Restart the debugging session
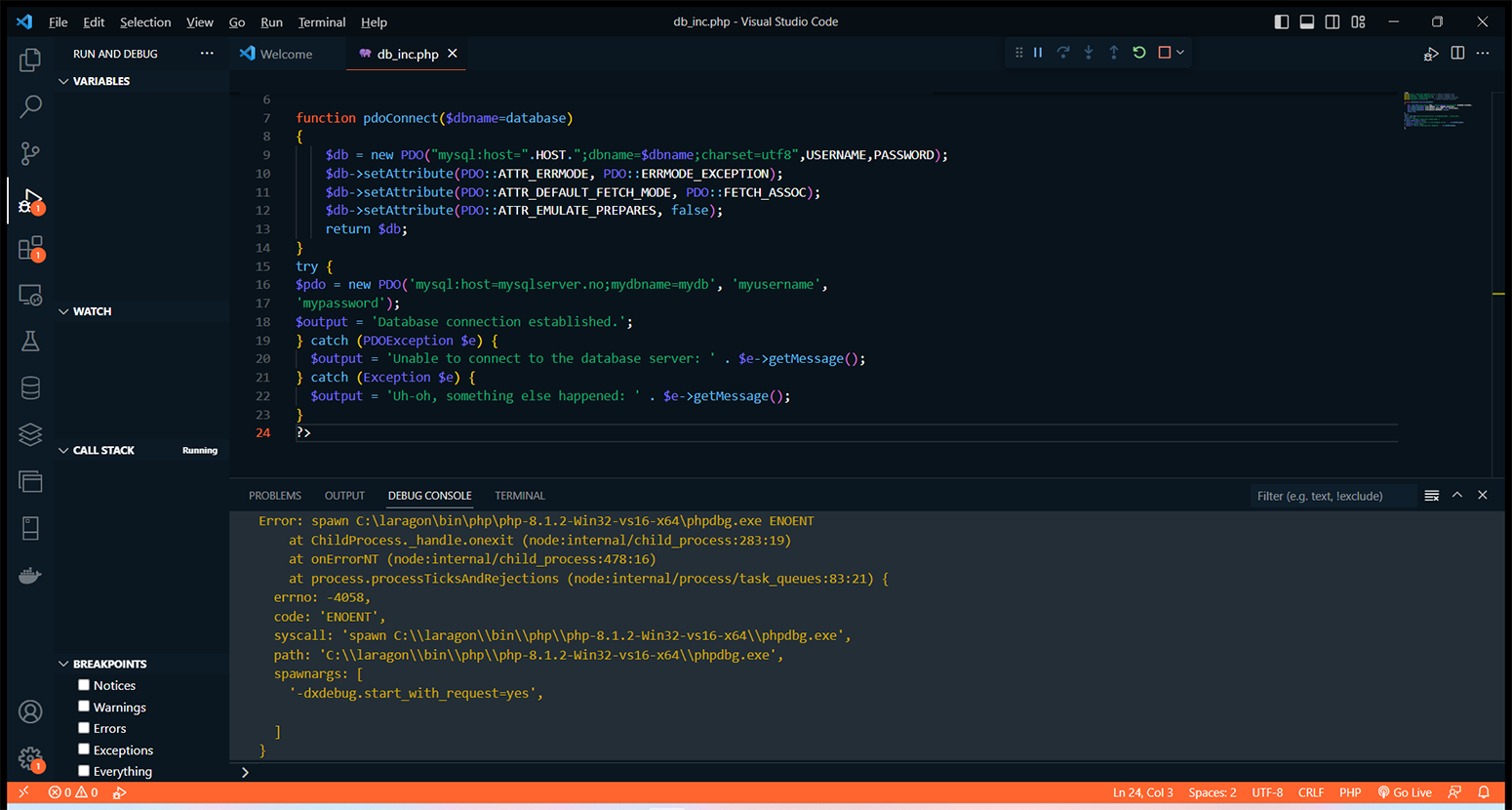1512x810 pixels. click(x=1138, y=53)
